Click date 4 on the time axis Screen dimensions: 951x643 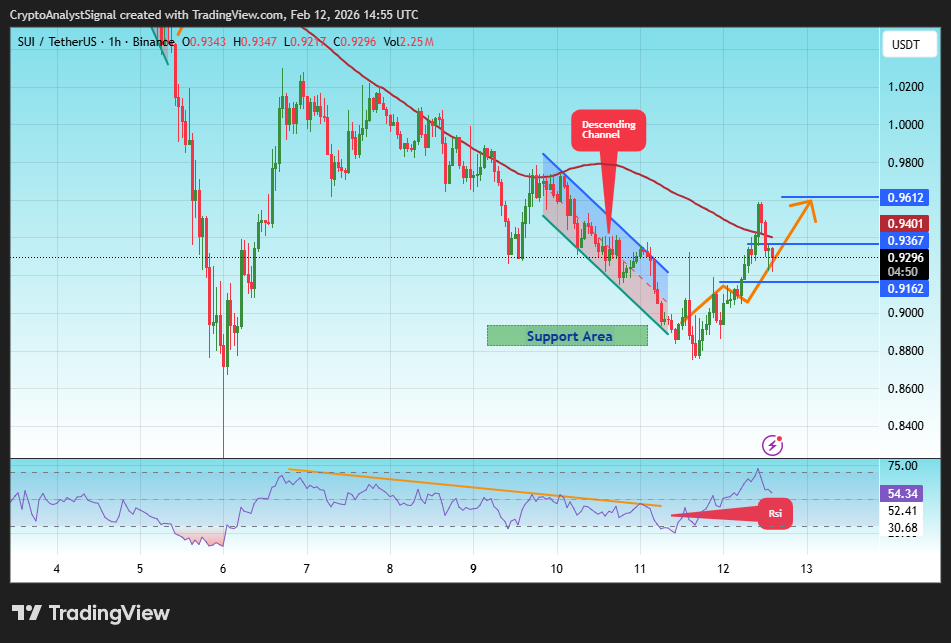coord(56,569)
